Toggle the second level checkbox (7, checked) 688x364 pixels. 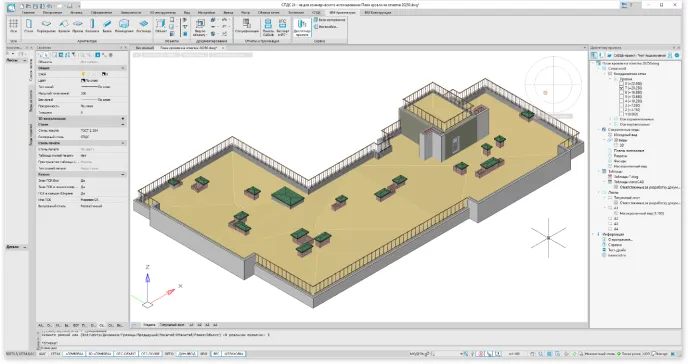(621, 88)
